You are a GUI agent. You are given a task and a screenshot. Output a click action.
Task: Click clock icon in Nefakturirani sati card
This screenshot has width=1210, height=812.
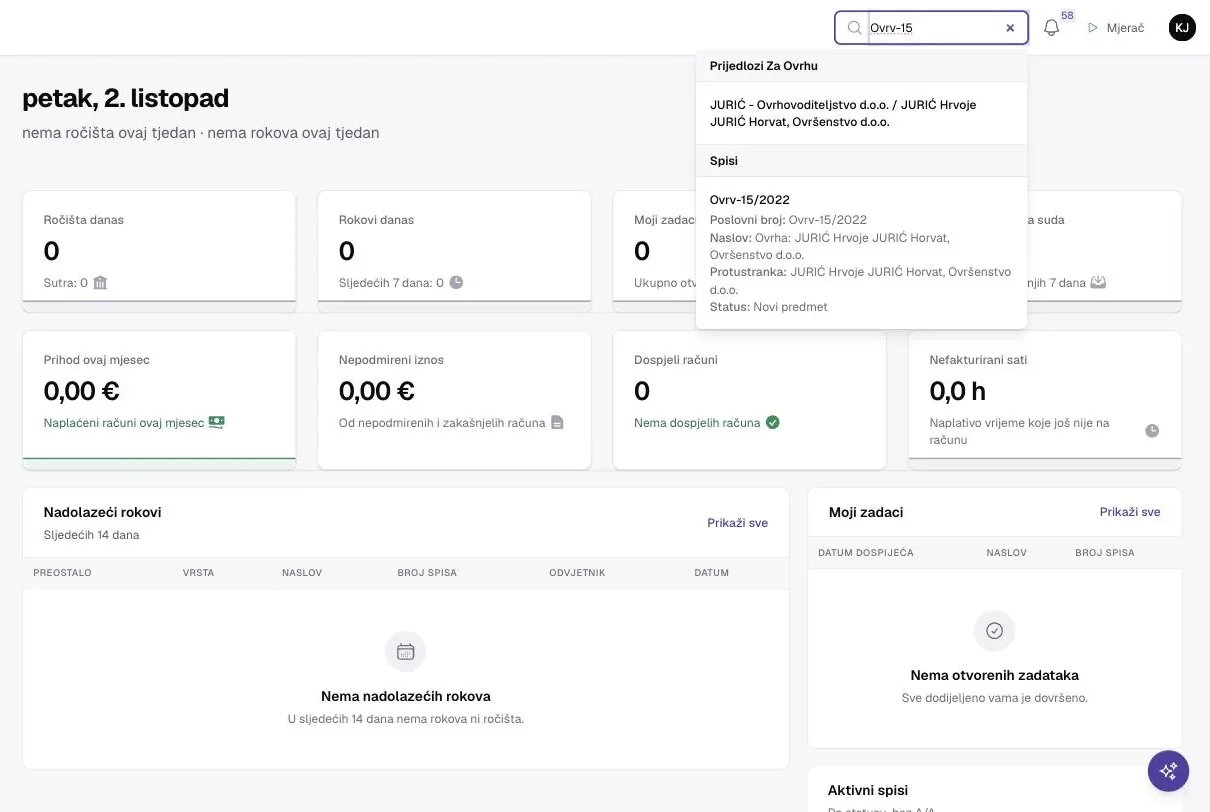tap(1152, 431)
